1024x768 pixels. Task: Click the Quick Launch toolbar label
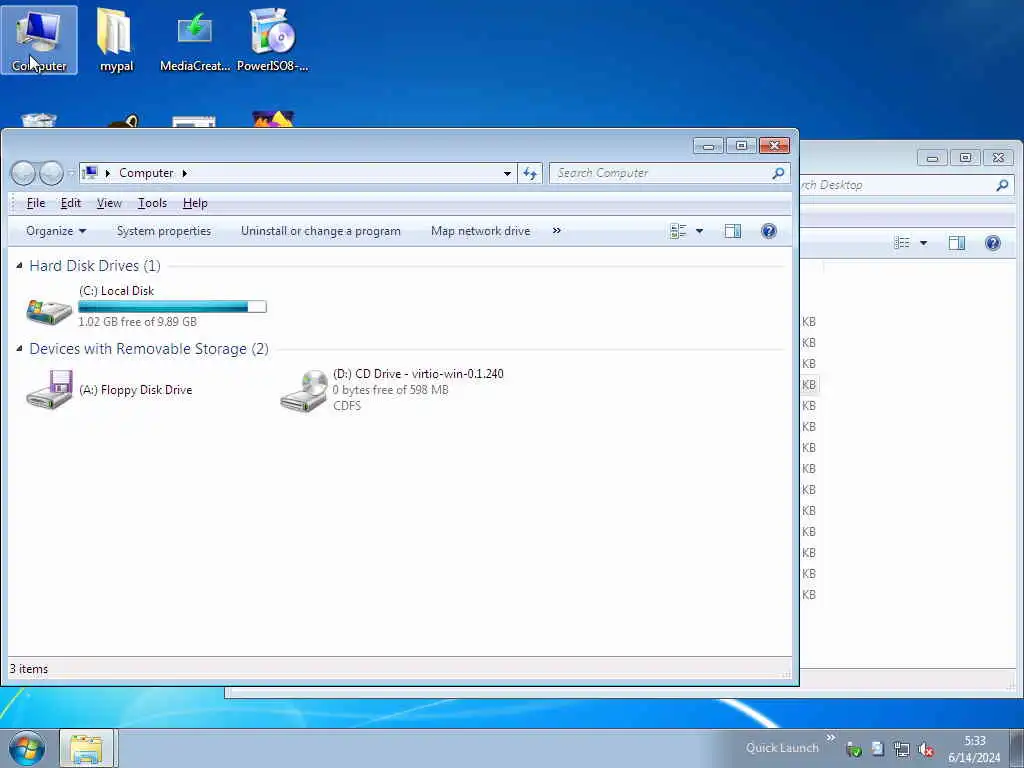click(782, 748)
